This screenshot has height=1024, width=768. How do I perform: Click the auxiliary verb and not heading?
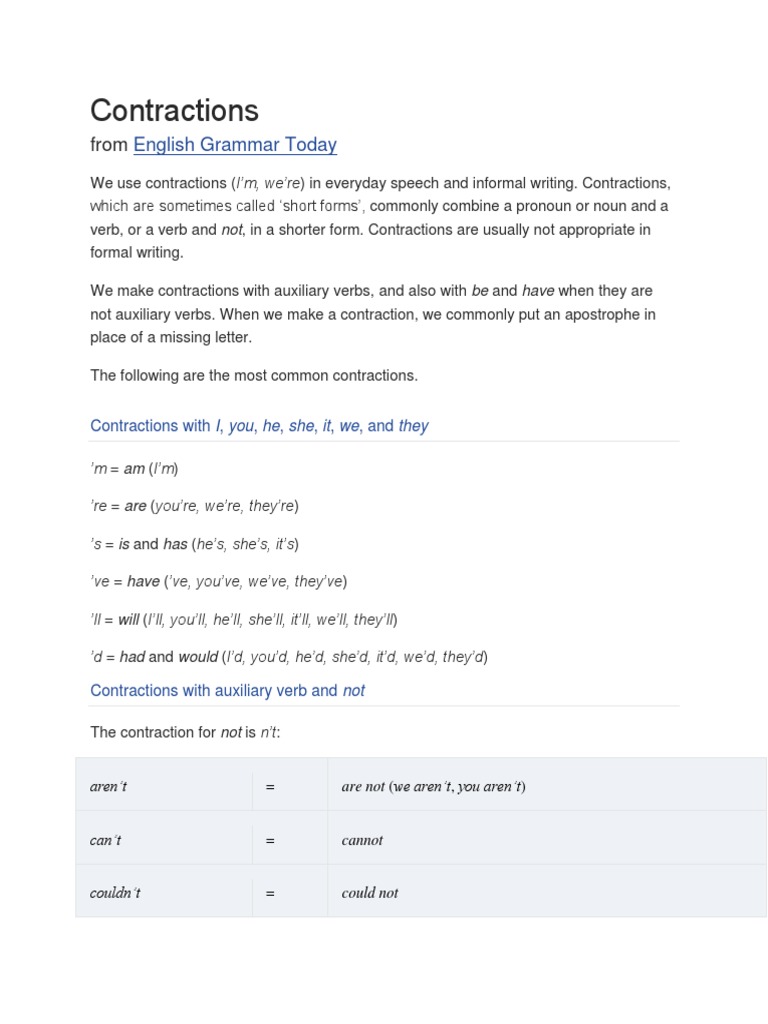(227, 691)
